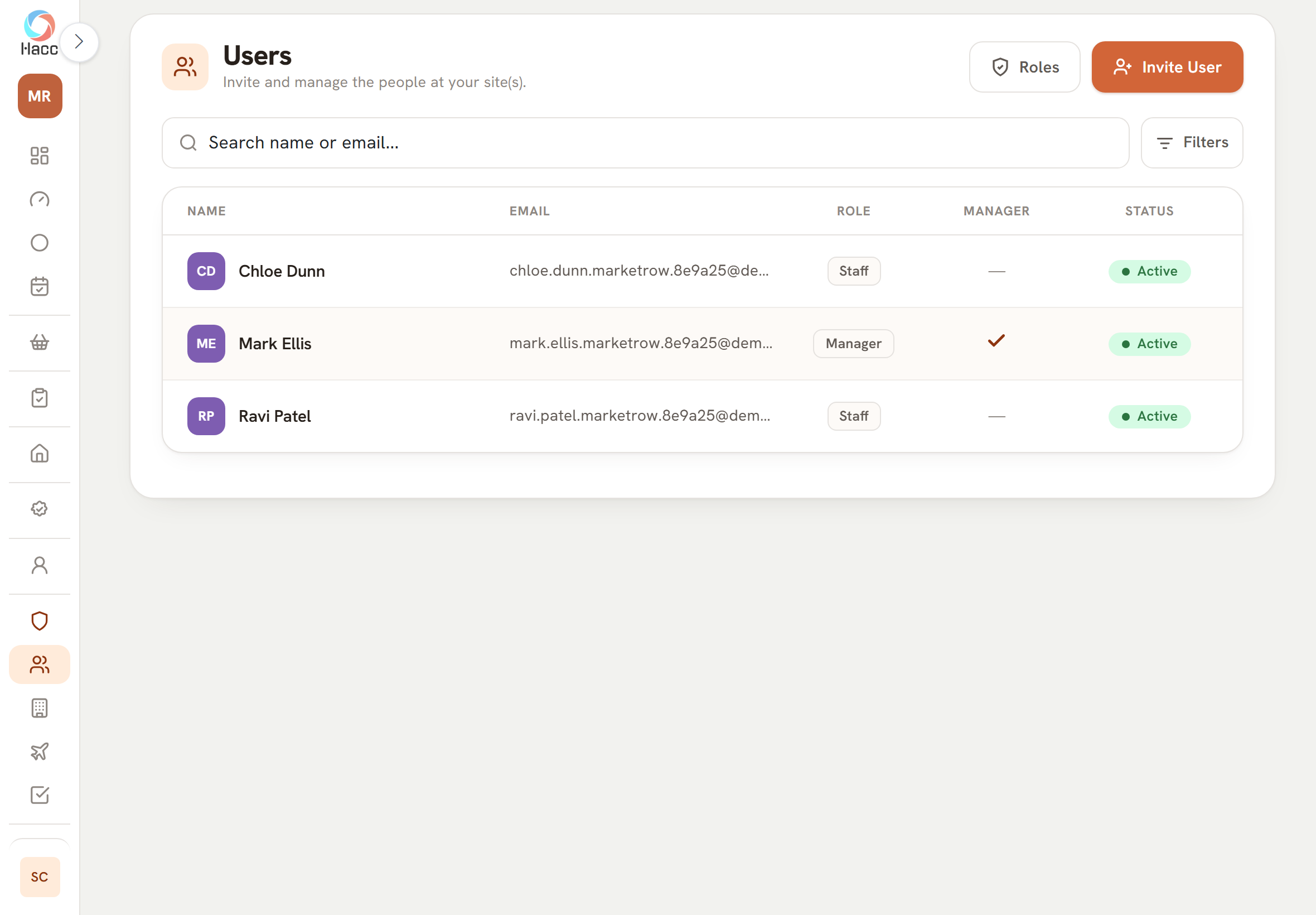1316x915 pixels.
Task: Focus the Search name or email field
Action: coord(645,143)
